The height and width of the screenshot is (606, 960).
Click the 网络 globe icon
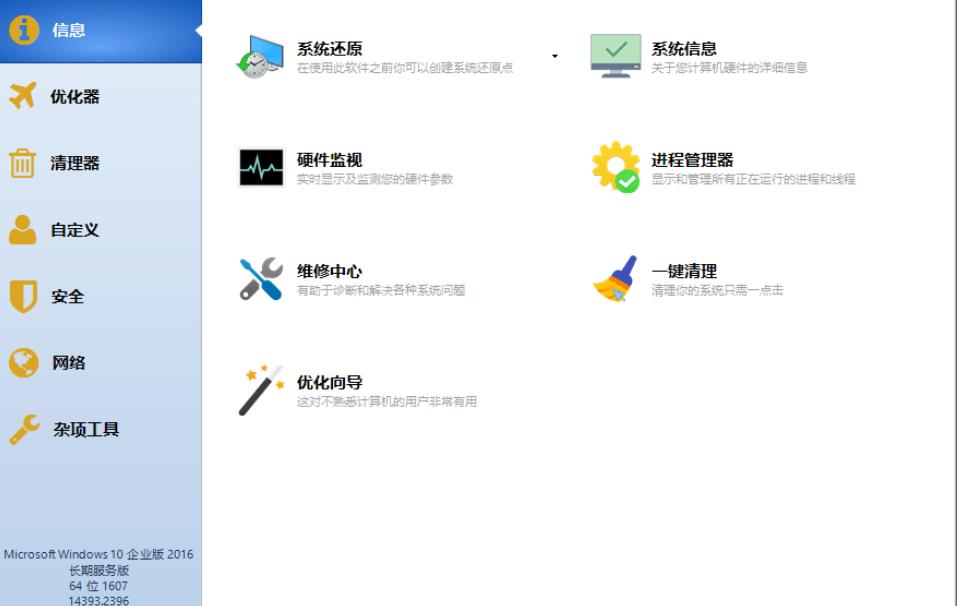(x=22, y=363)
